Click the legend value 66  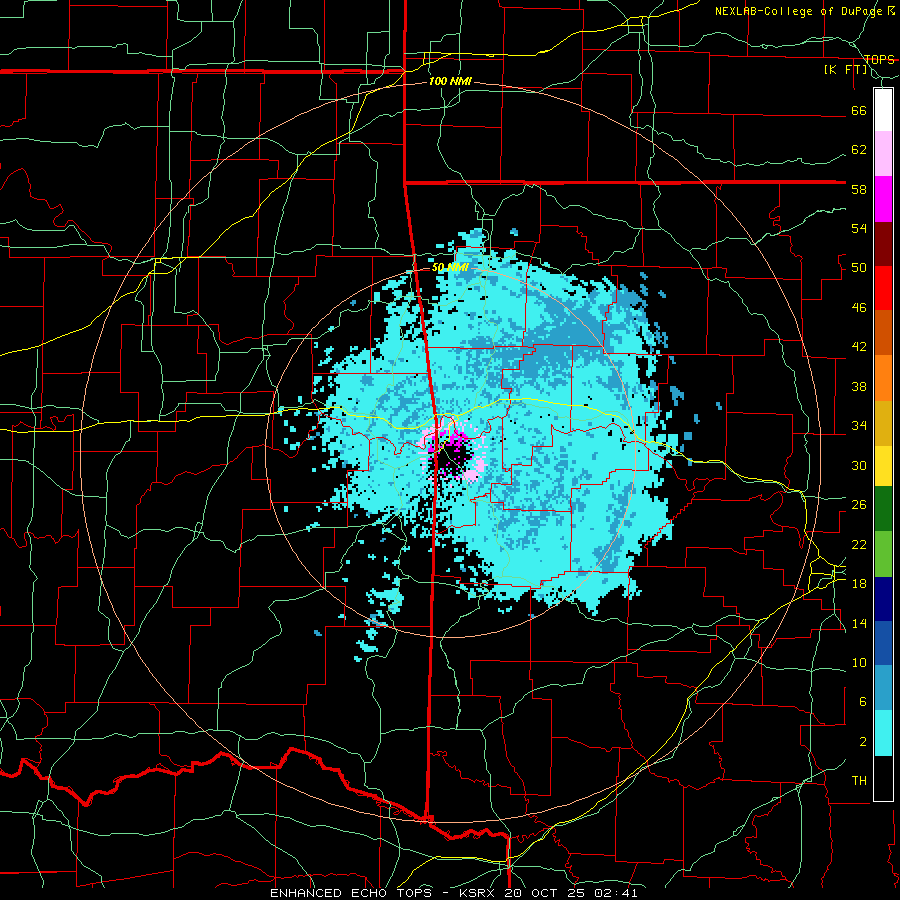(859, 110)
